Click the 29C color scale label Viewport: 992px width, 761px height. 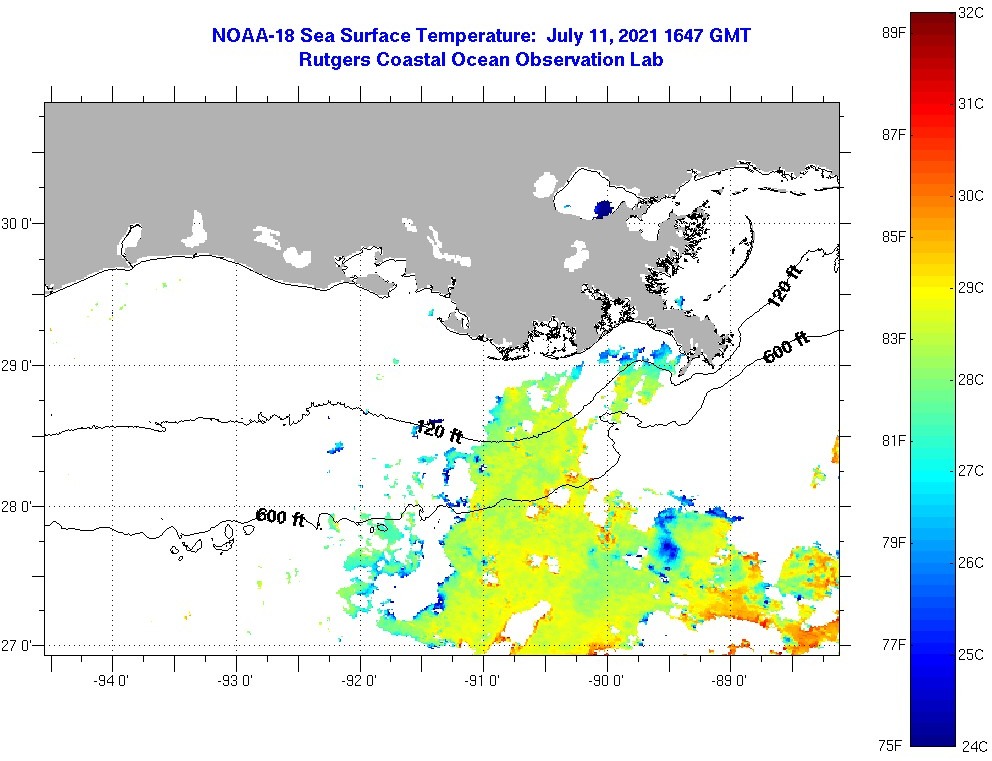pos(970,288)
